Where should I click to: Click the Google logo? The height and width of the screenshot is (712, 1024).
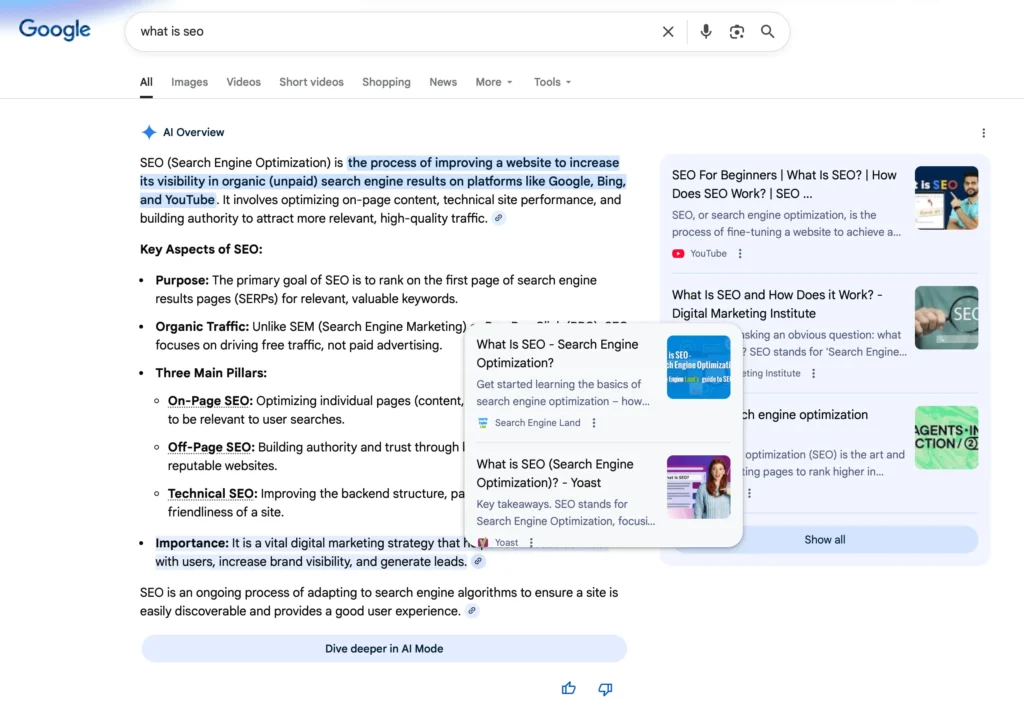tap(53, 30)
